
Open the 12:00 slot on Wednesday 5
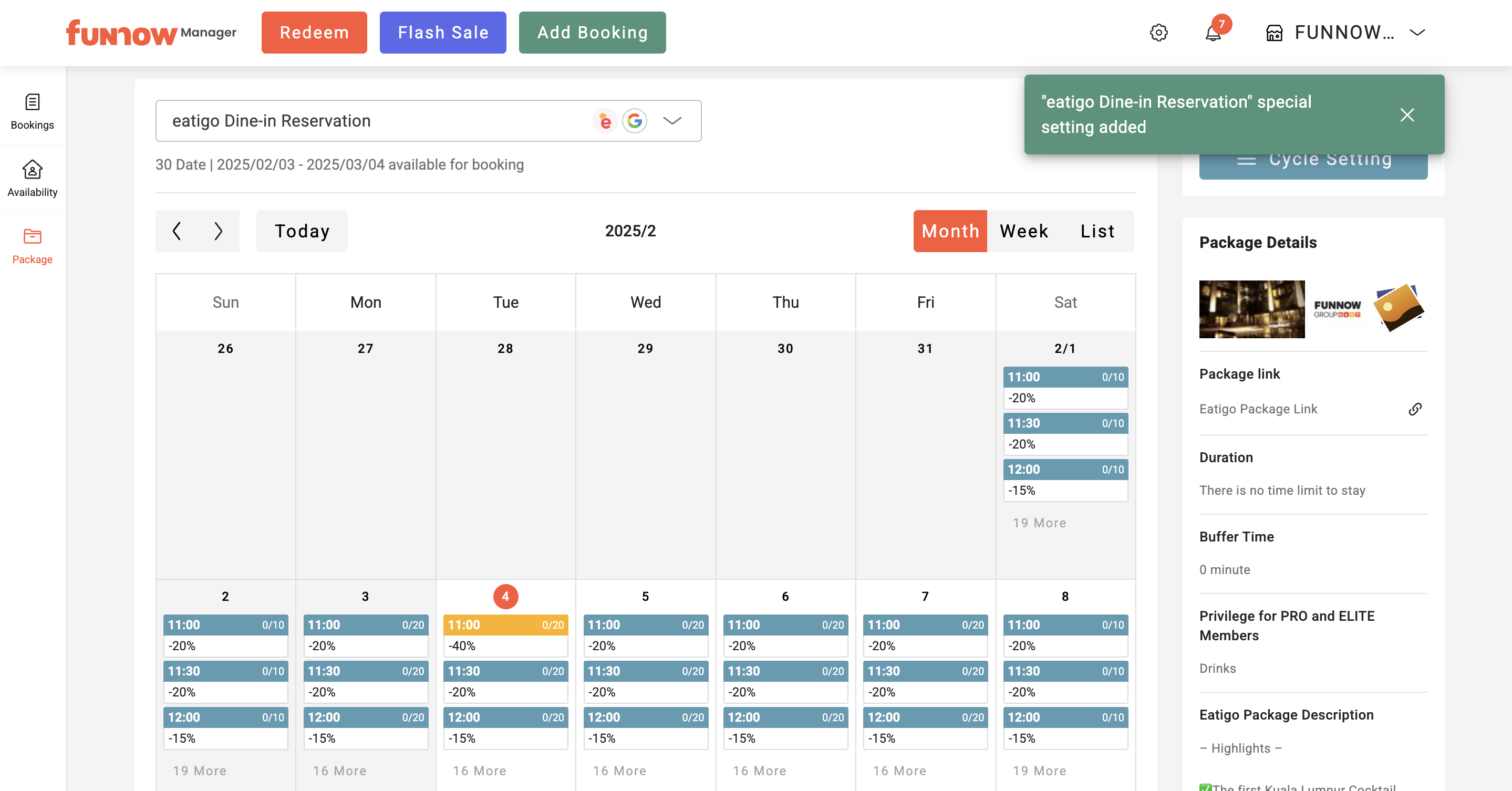[x=646, y=727]
